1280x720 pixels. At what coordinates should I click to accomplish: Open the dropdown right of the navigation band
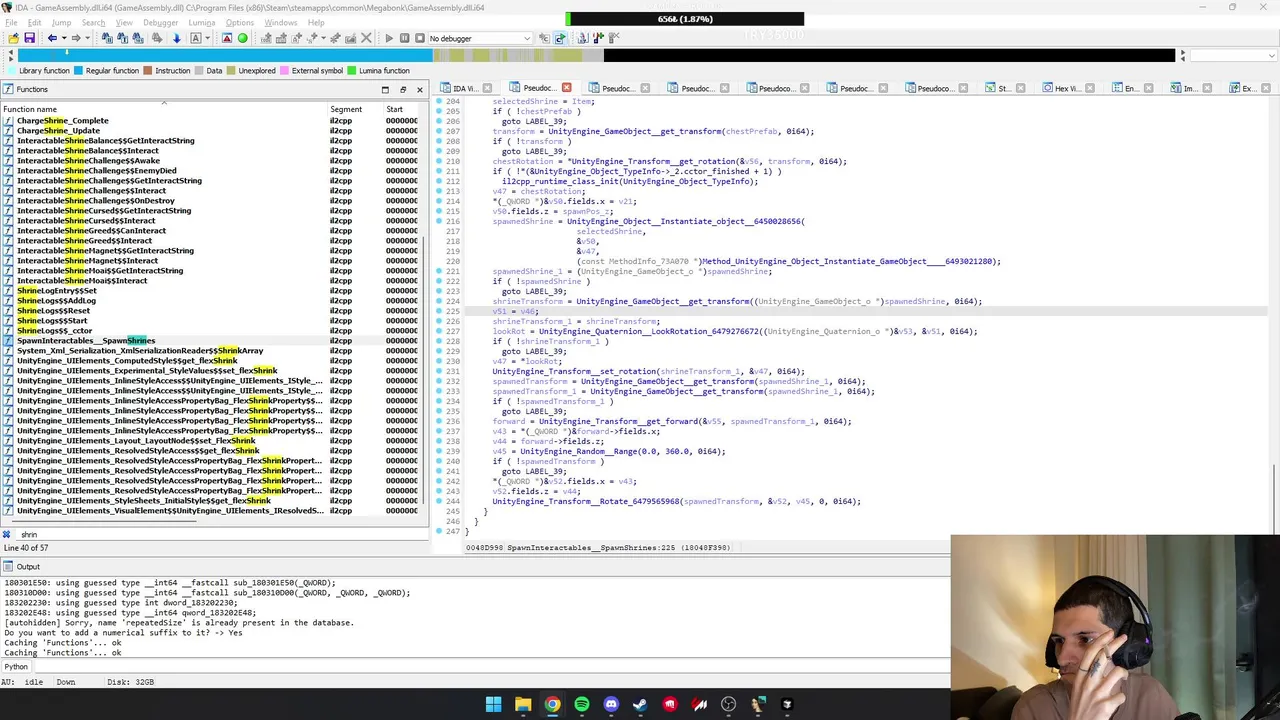(1232, 55)
